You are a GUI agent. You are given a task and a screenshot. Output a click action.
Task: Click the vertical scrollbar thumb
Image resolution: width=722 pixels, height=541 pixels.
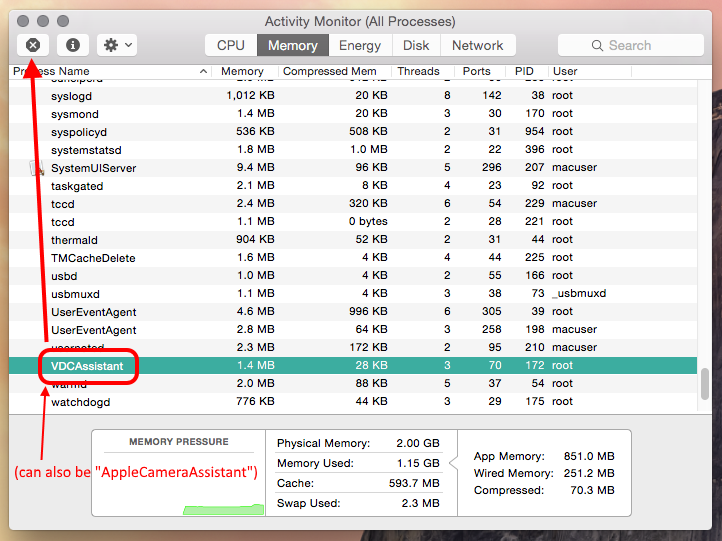704,383
